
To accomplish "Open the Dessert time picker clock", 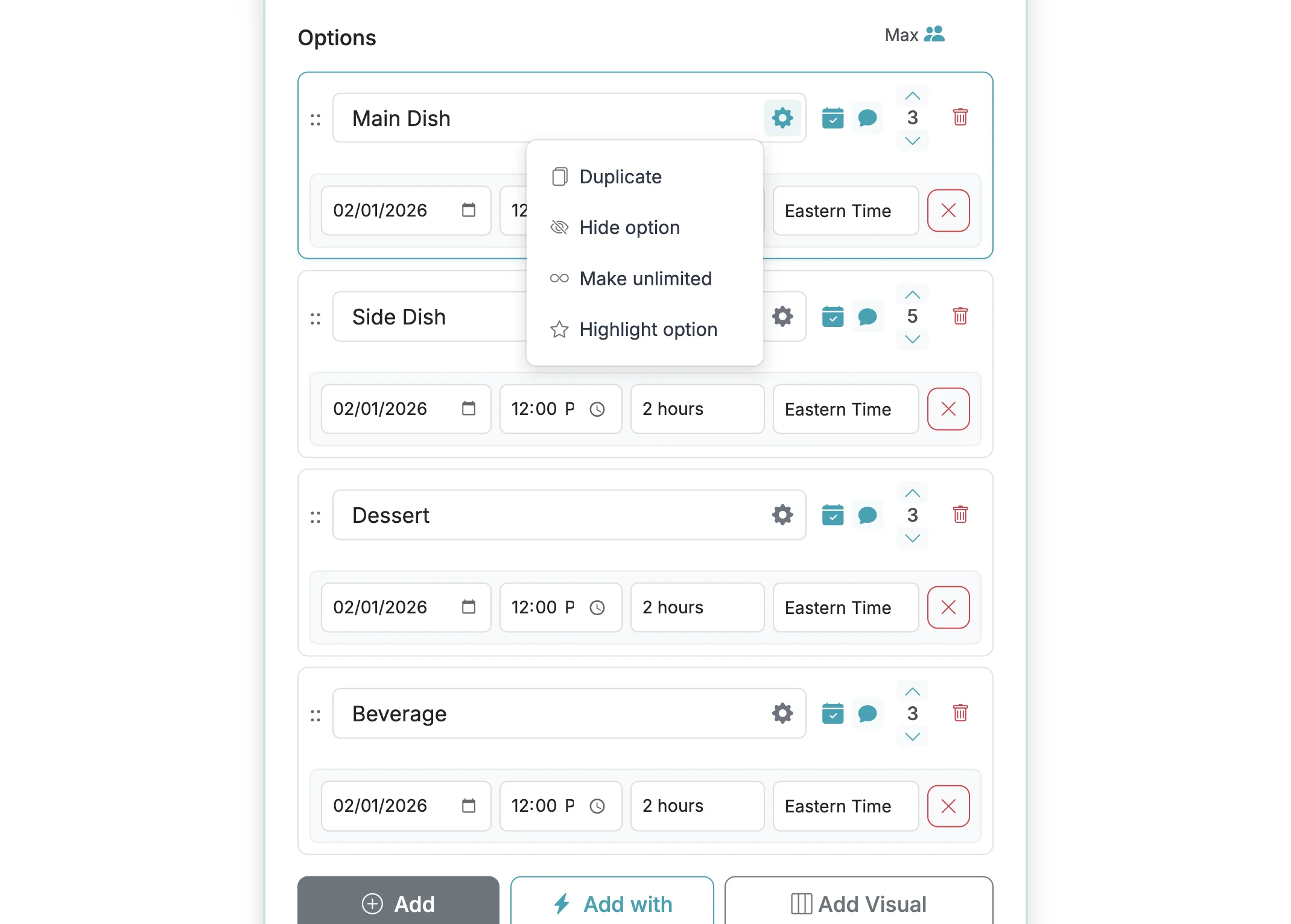I will coord(598,607).
